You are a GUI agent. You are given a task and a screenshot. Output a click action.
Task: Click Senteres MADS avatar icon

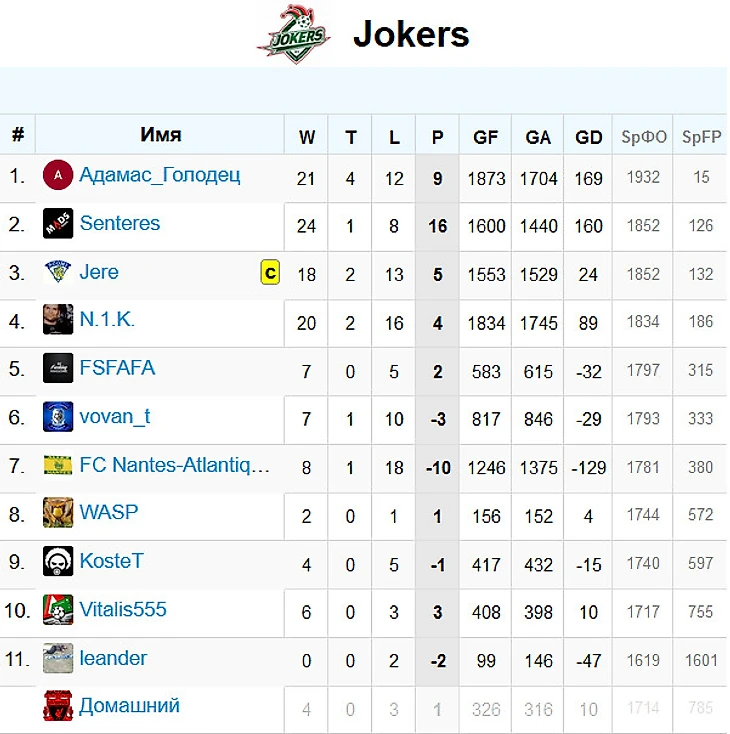tap(58, 224)
